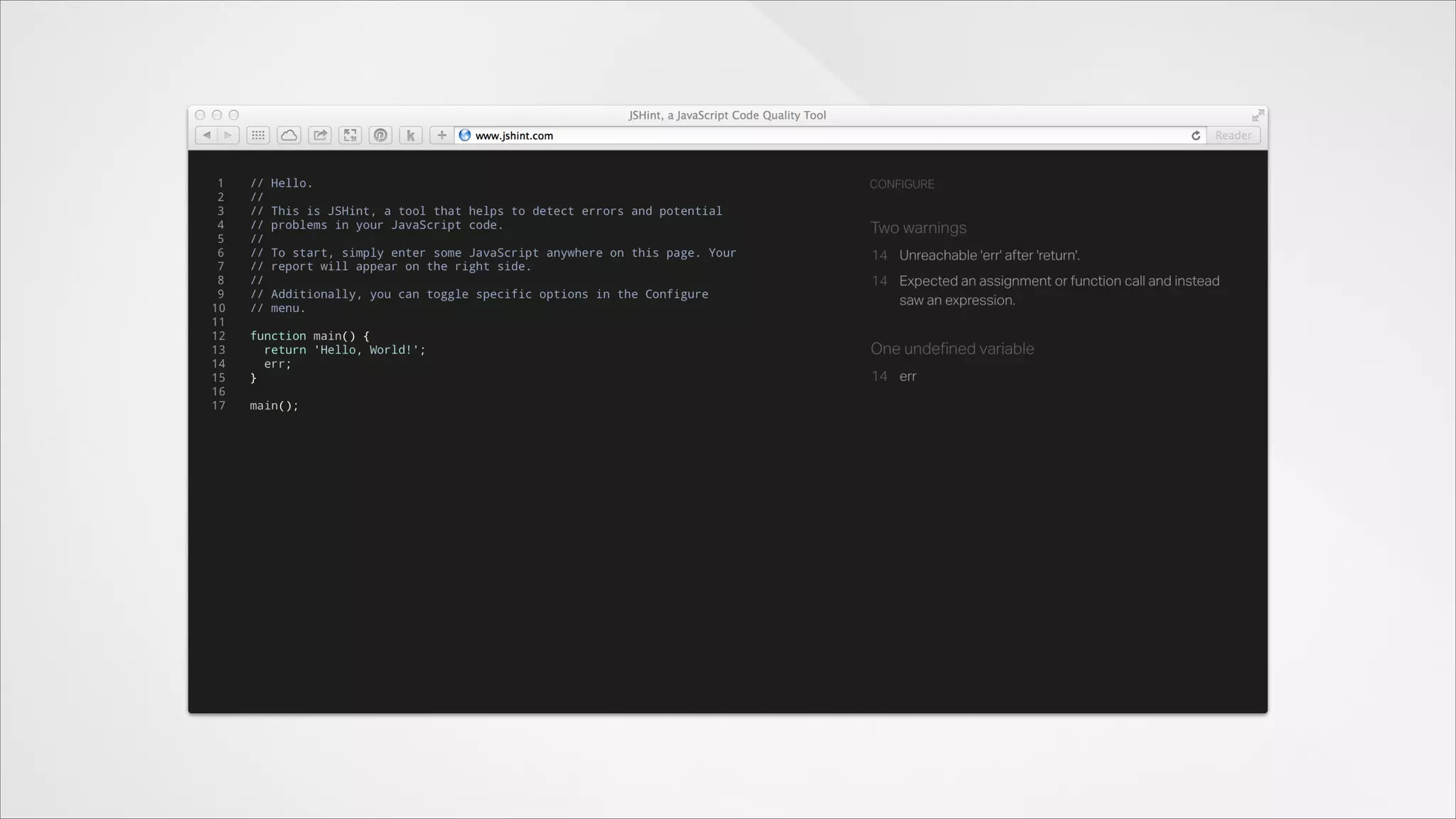Show iCloud Tabs
Viewport: 1456px width, 819px height.
289,135
